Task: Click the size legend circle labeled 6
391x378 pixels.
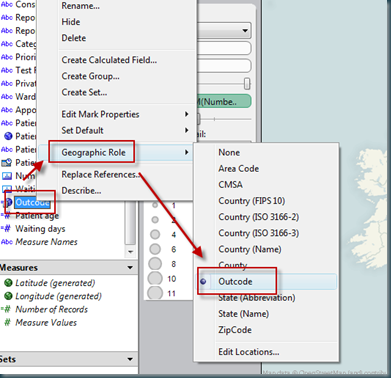Action: [155, 249]
